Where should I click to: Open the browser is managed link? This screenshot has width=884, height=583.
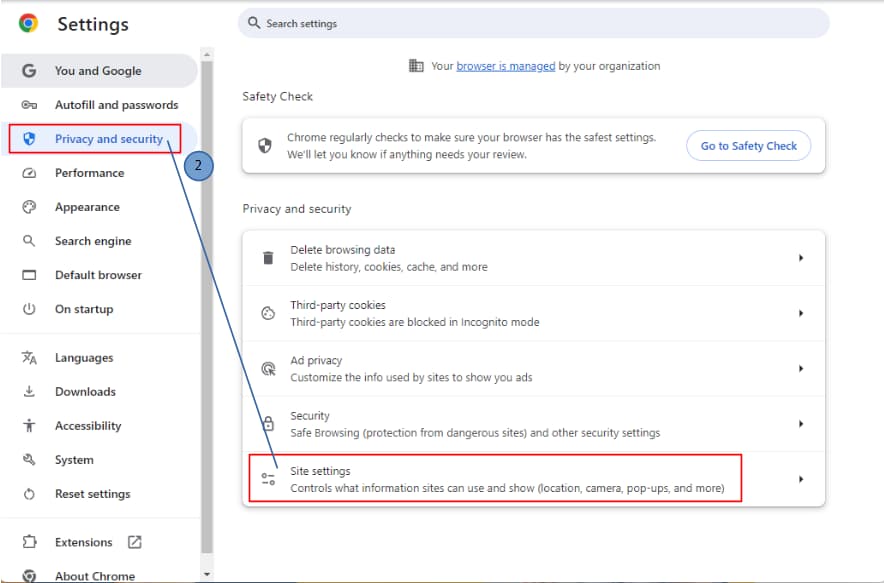coord(507,65)
